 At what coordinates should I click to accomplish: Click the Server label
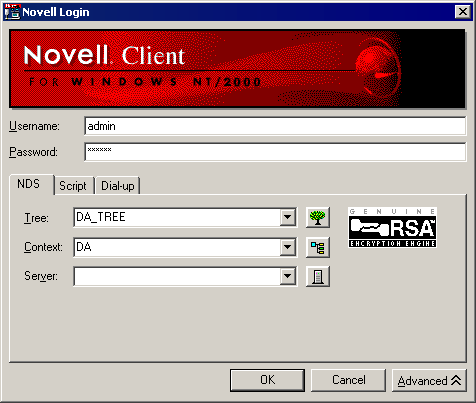41,276
